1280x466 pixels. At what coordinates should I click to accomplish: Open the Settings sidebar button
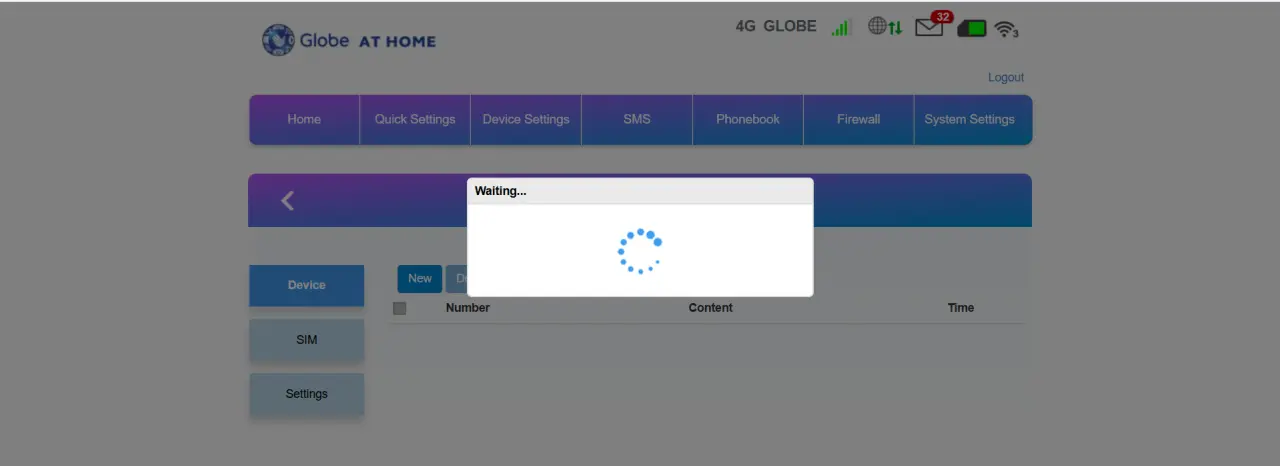coord(307,394)
